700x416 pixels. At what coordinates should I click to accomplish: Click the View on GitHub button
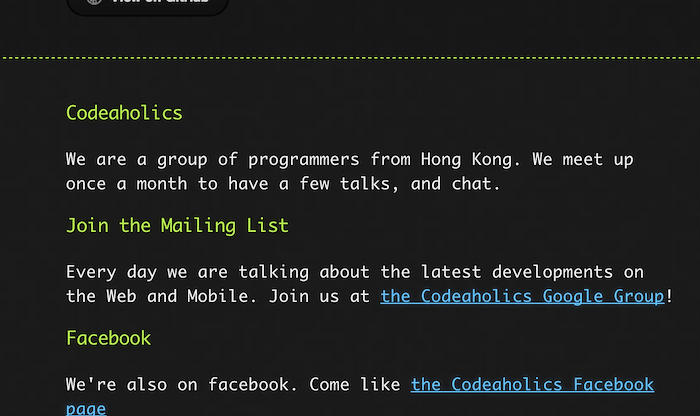click(x=147, y=4)
